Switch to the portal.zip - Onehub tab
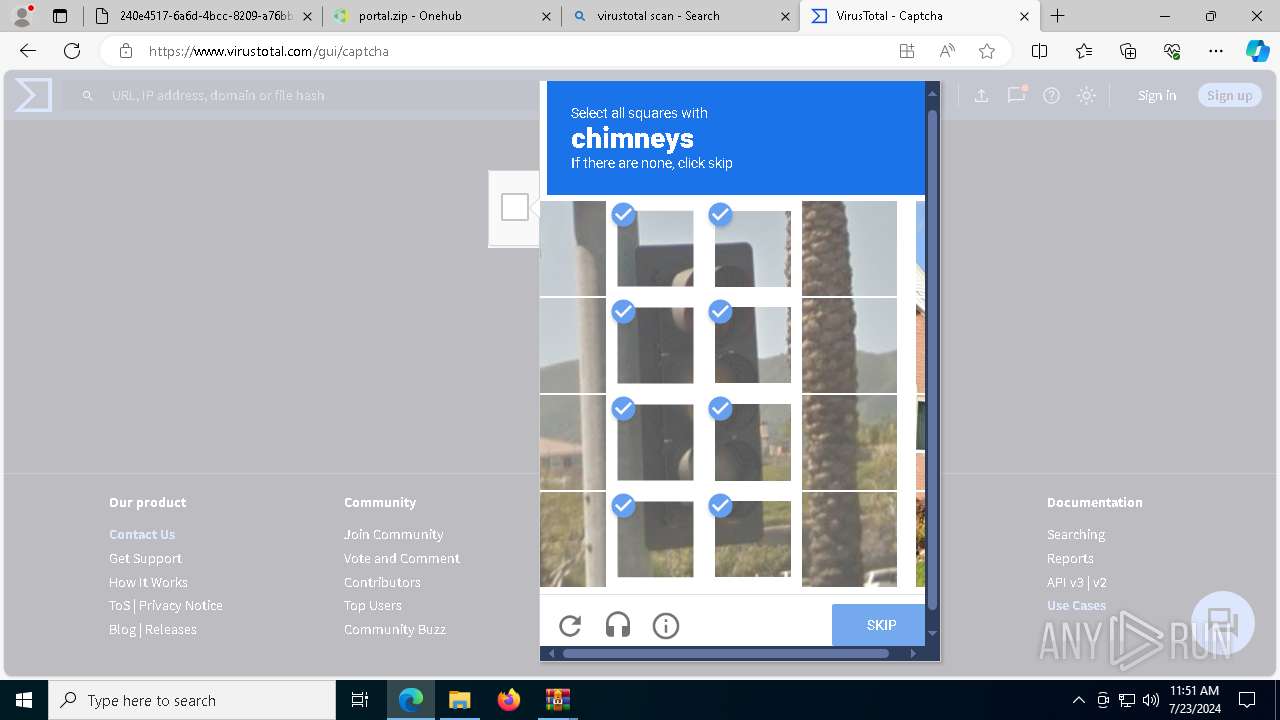The width and height of the screenshot is (1280, 720). point(441,16)
